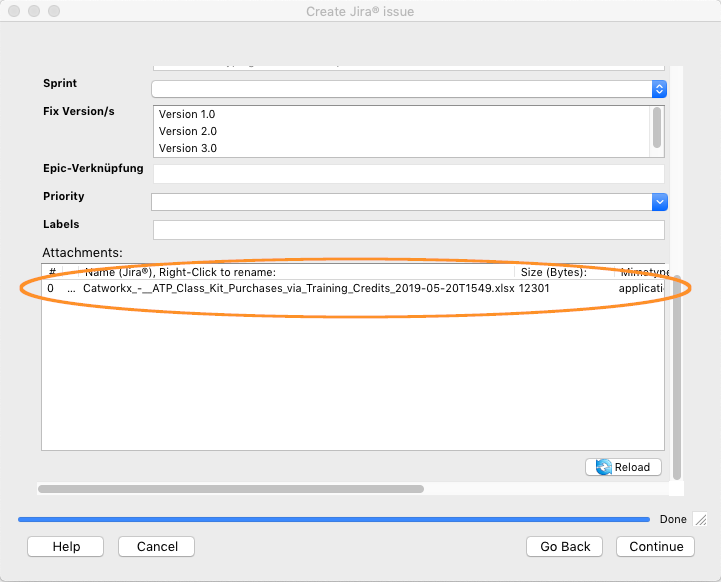Image resolution: width=721 pixels, height=582 pixels.
Task: Select Version 1.0 in Fix Version/s
Action: pos(187,114)
